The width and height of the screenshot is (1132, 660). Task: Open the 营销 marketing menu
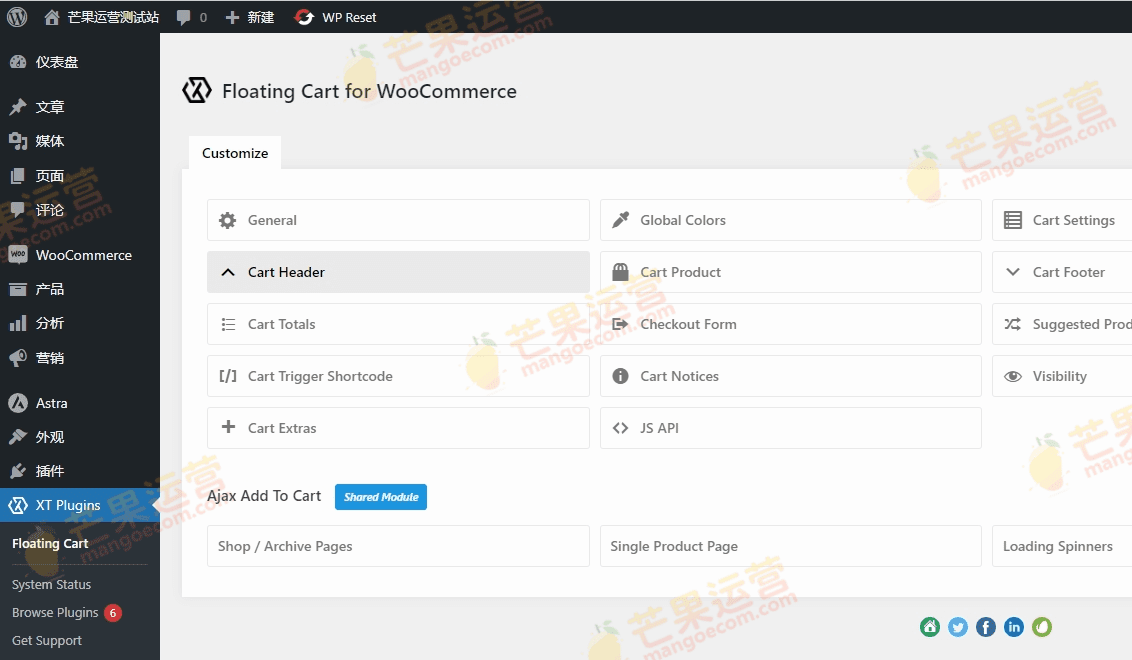79,358
